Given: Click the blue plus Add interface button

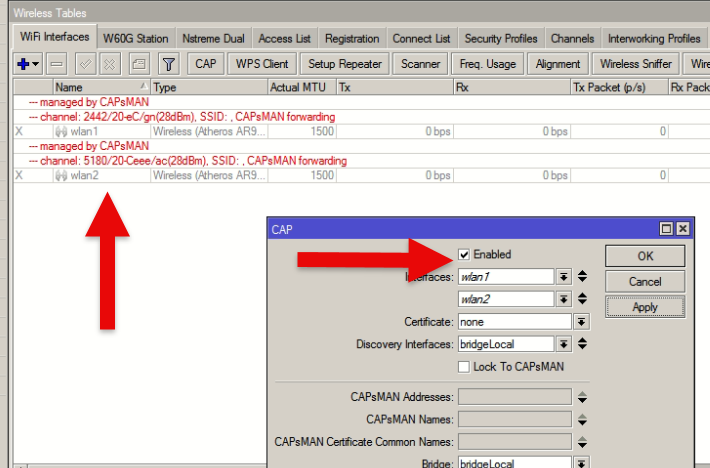Looking at the screenshot, I should (x=28, y=64).
